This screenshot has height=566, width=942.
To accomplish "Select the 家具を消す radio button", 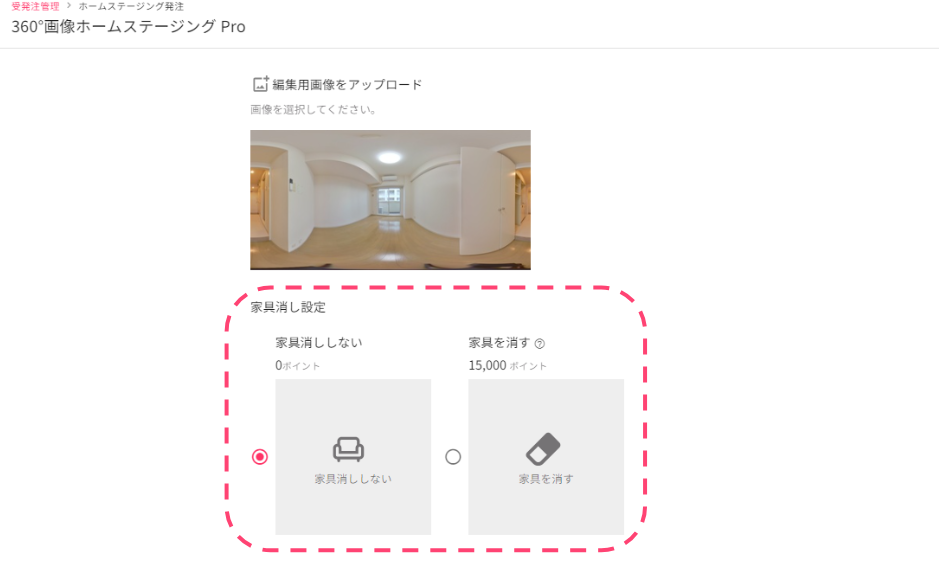I will click(453, 457).
